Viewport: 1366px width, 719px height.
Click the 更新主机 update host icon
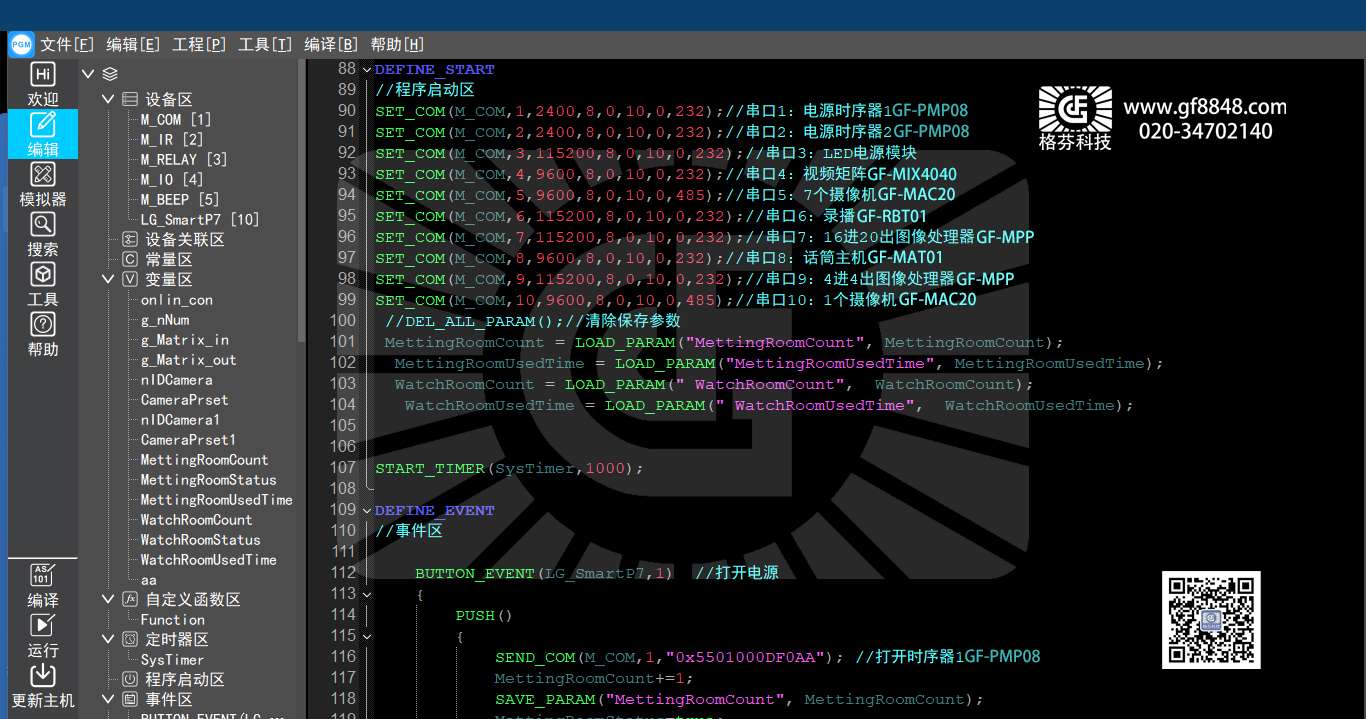42,686
